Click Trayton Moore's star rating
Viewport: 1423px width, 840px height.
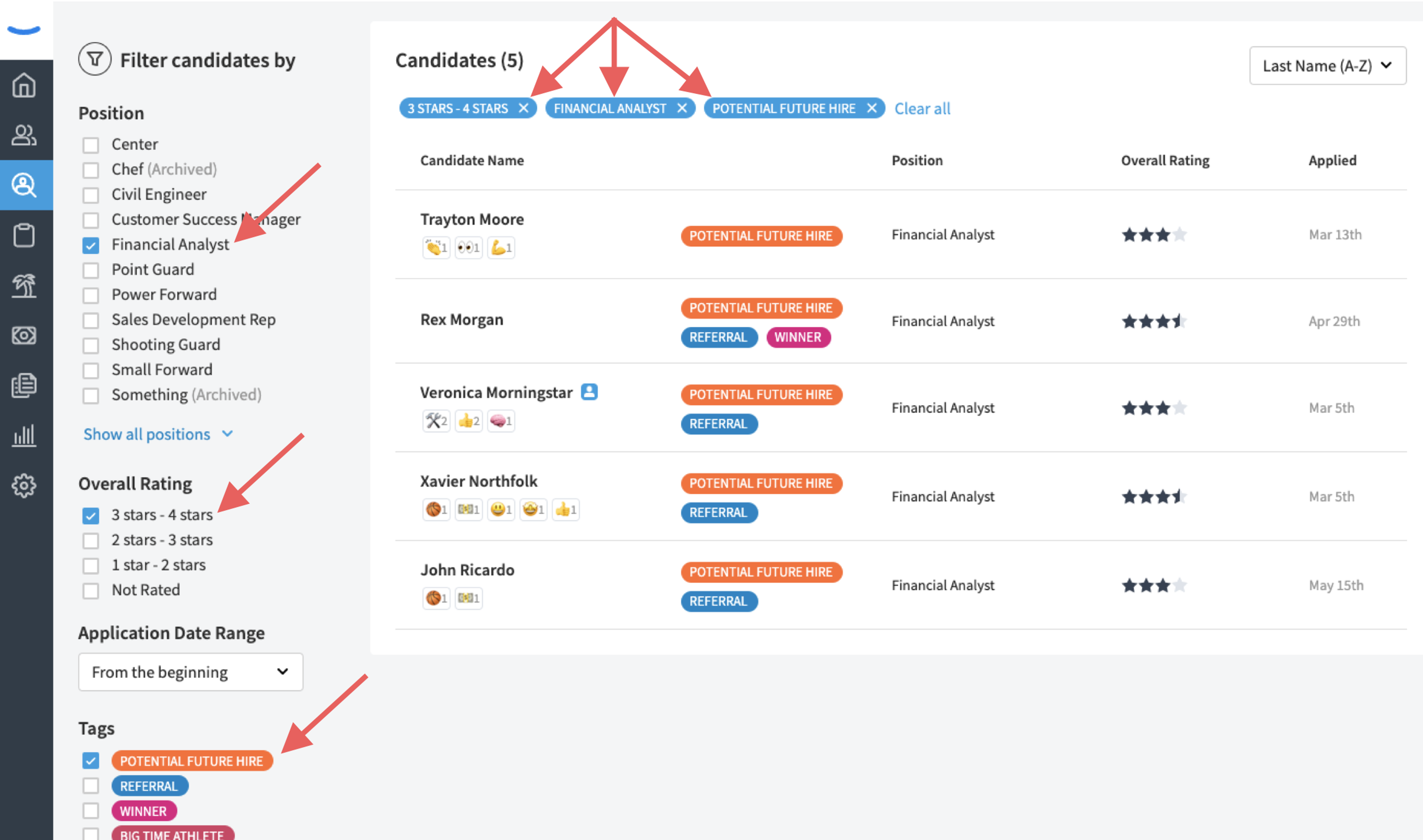(1154, 234)
